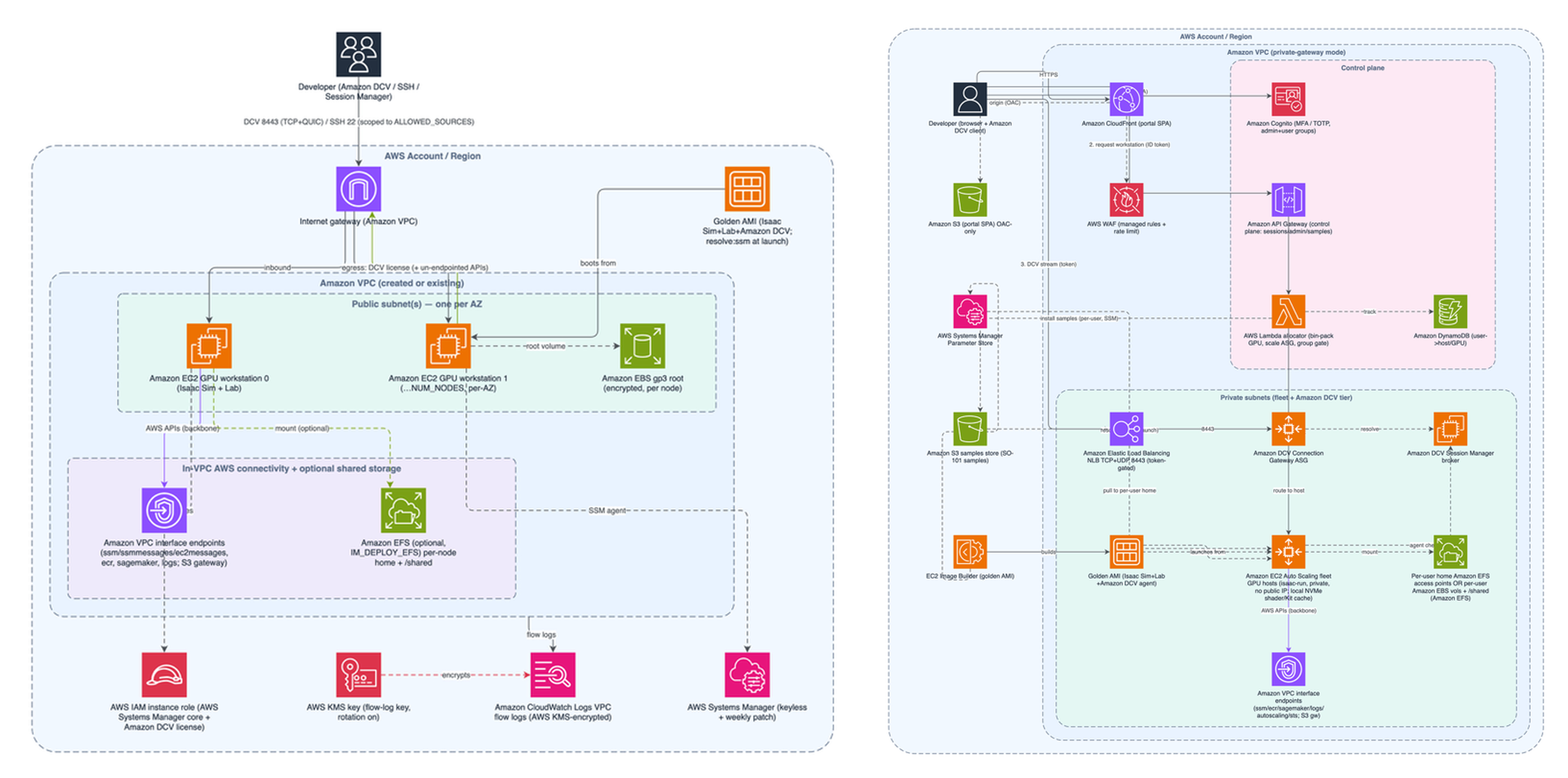The image size is (1568, 778).
Task: Click the DCV Connection Gateway ASG icon
Action: tap(1288, 429)
